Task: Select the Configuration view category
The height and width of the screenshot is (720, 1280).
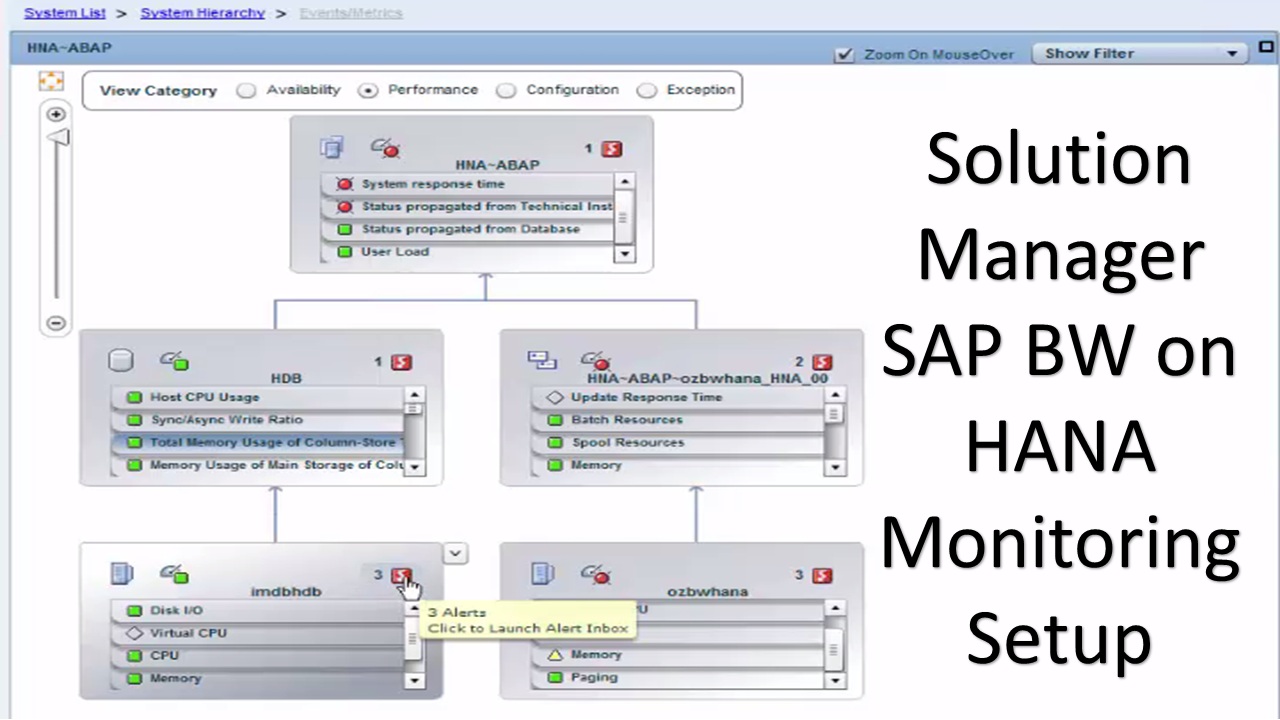Action: 506,89
